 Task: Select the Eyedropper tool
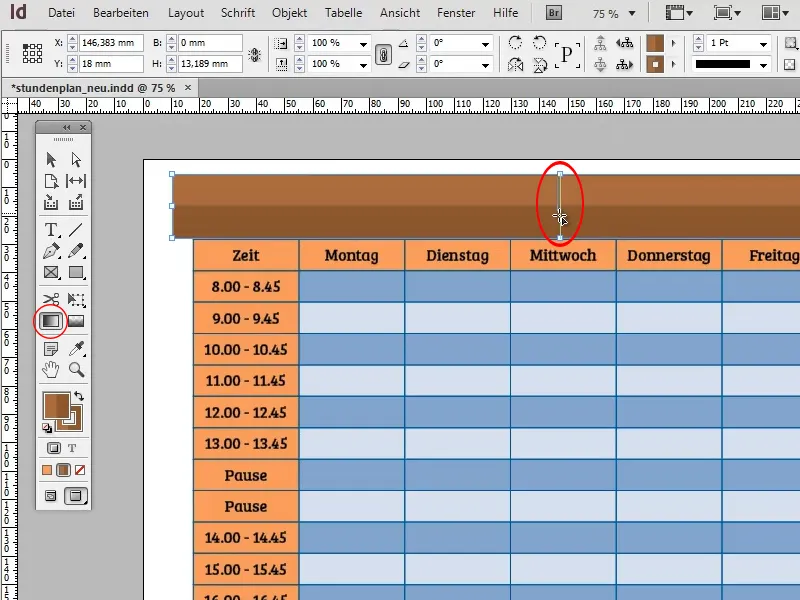(x=77, y=348)
